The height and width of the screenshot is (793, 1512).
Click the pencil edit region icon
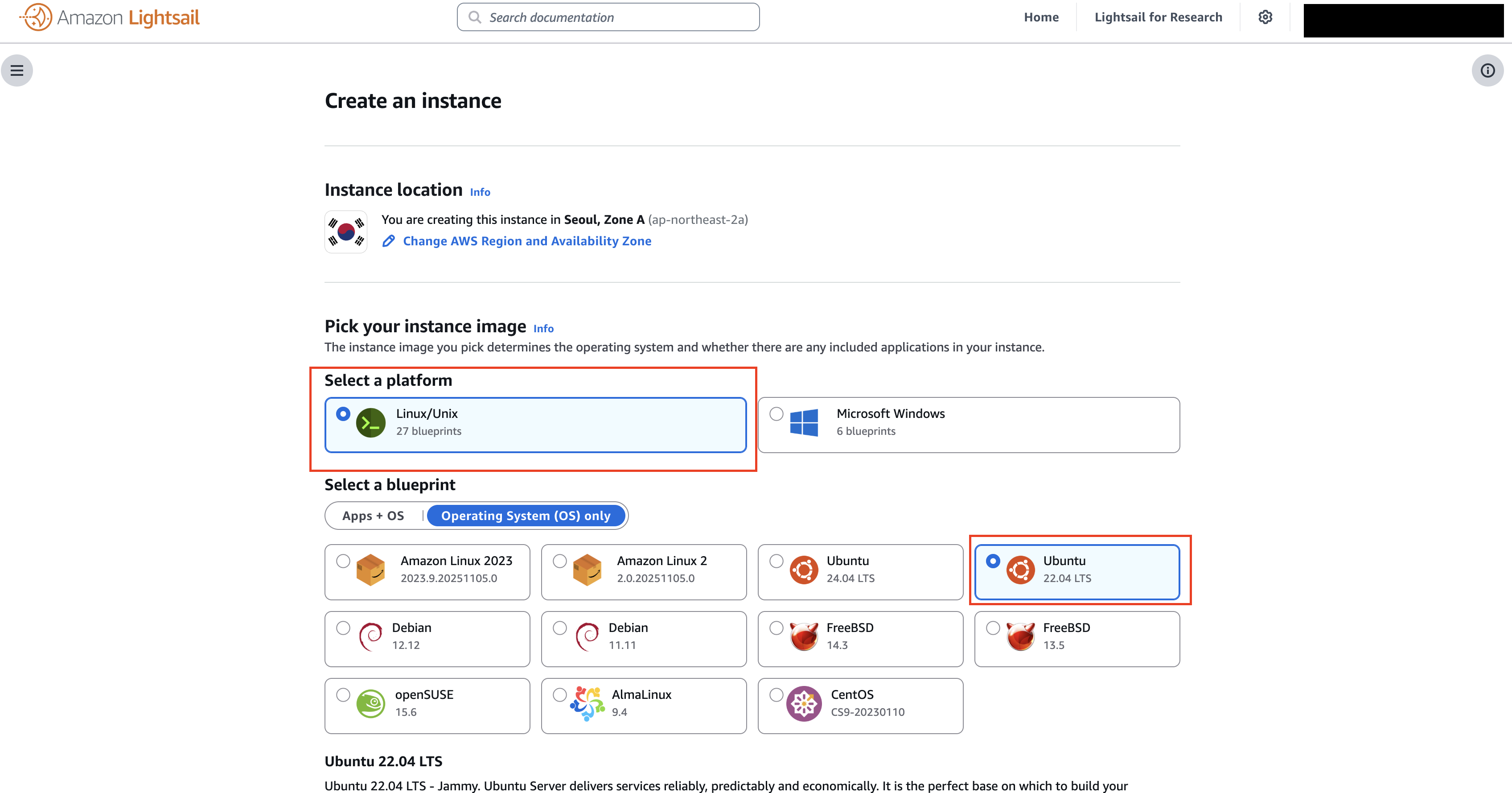(x=389, y=241)
